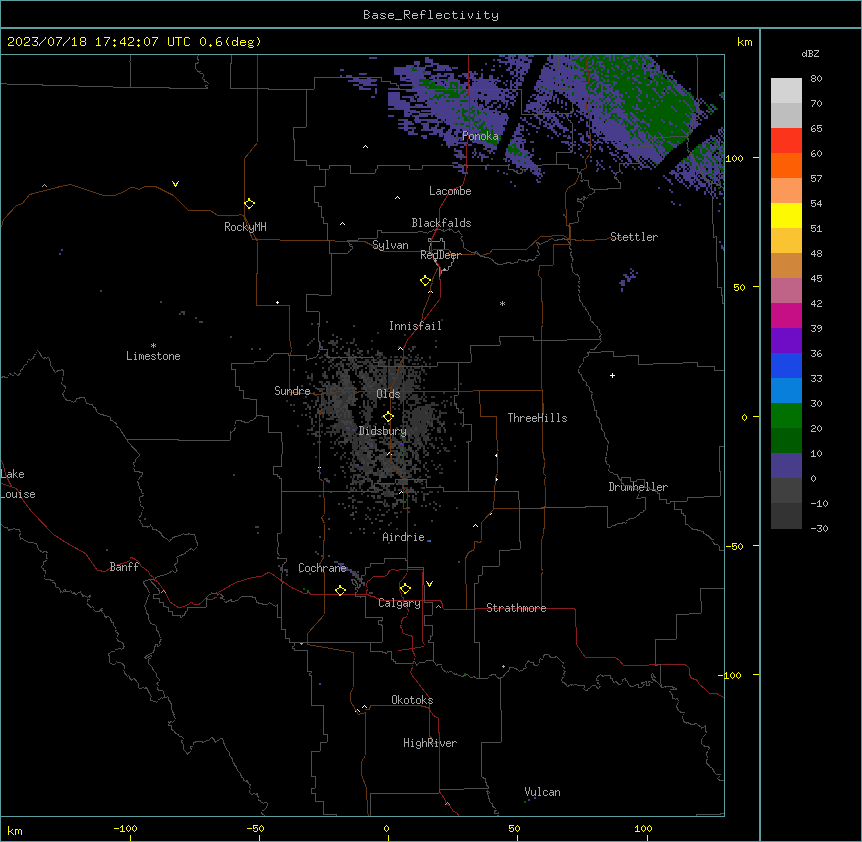Click the 0.6(deg) elevation angle text
862x842 pixels.
point(230,42)
